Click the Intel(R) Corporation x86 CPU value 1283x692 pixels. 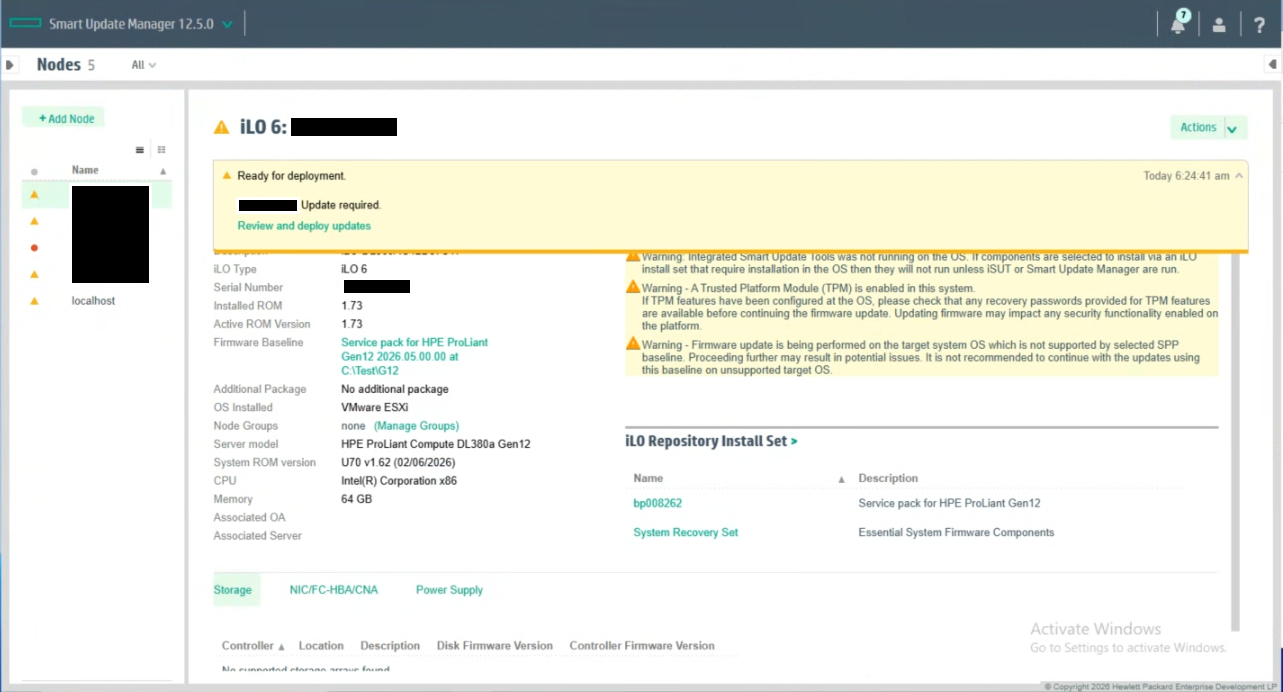coord(399,481)
